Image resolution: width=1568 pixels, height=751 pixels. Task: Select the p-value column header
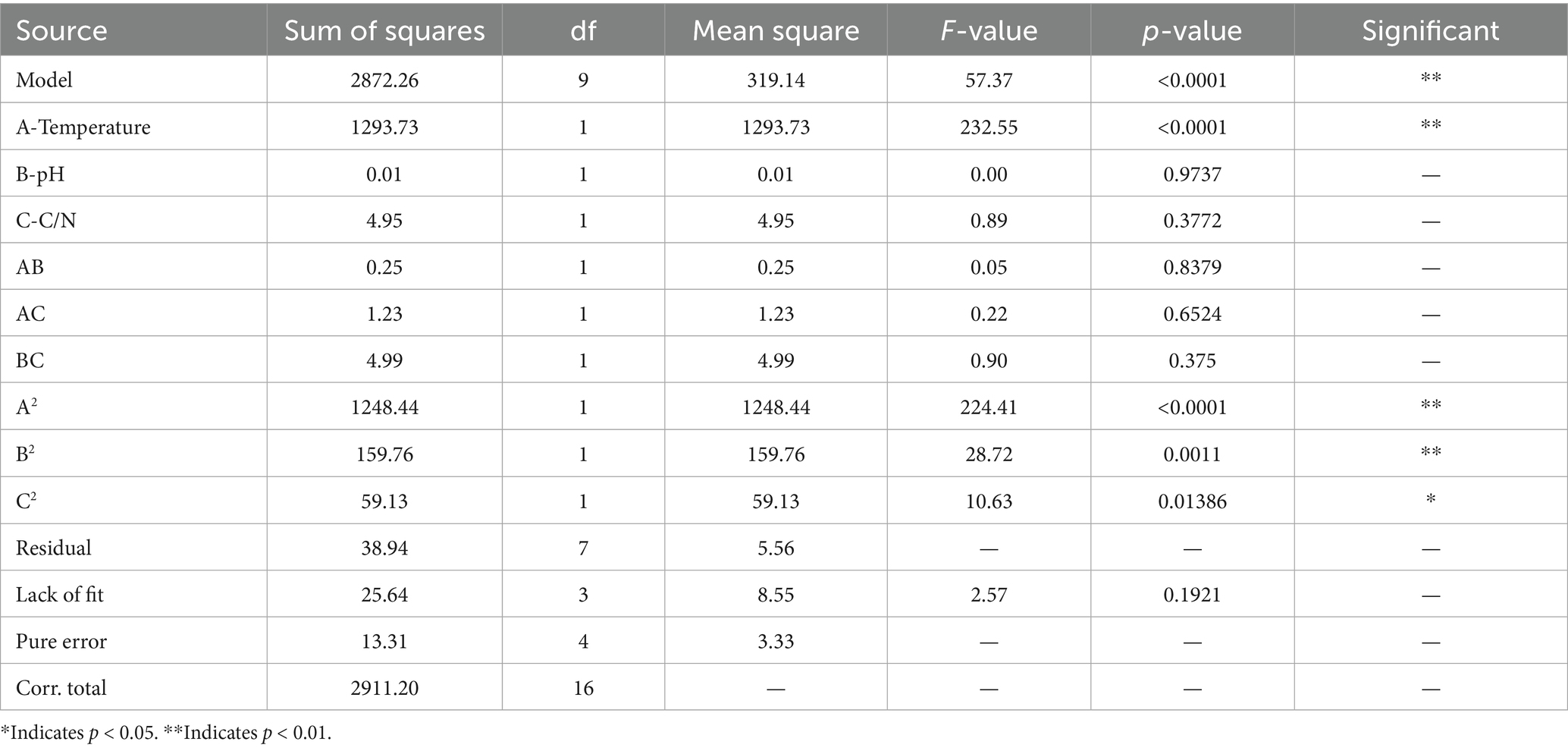(x=1192, y=32)
